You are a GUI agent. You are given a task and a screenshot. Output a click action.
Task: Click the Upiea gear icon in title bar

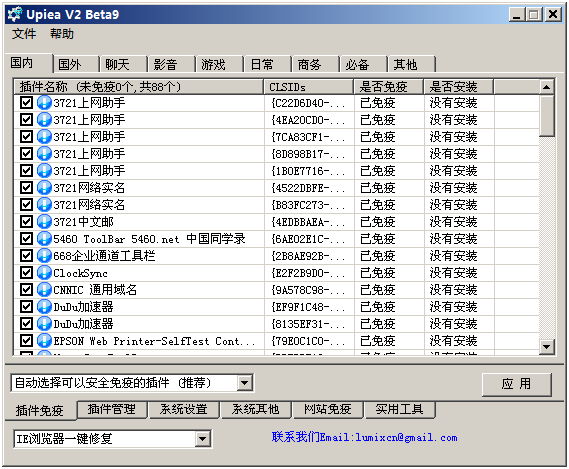click(15, 14)
